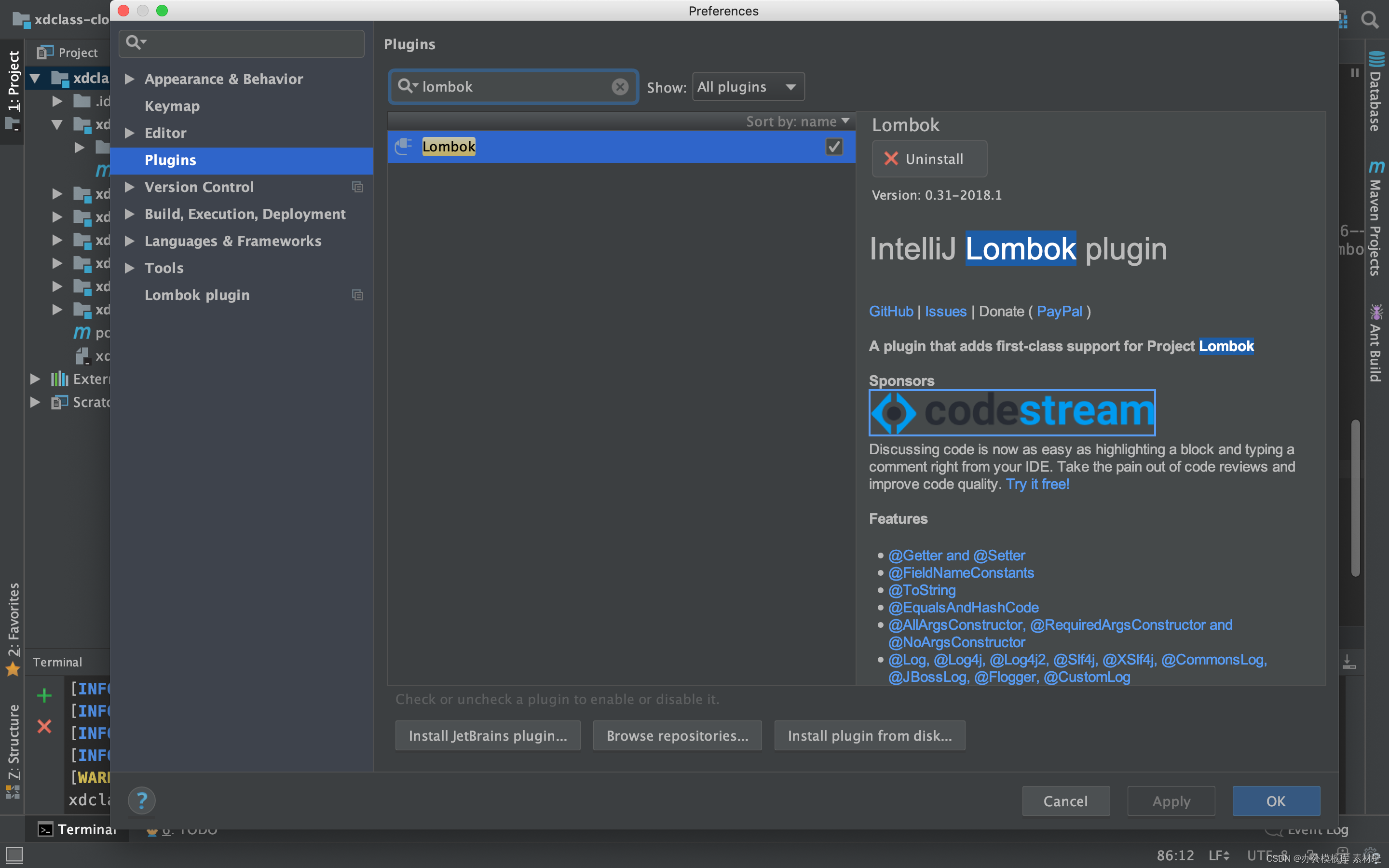Click the tool windows toggle icon in status bar
This screenshot has height=868, width=1389.
coord(14,855)
